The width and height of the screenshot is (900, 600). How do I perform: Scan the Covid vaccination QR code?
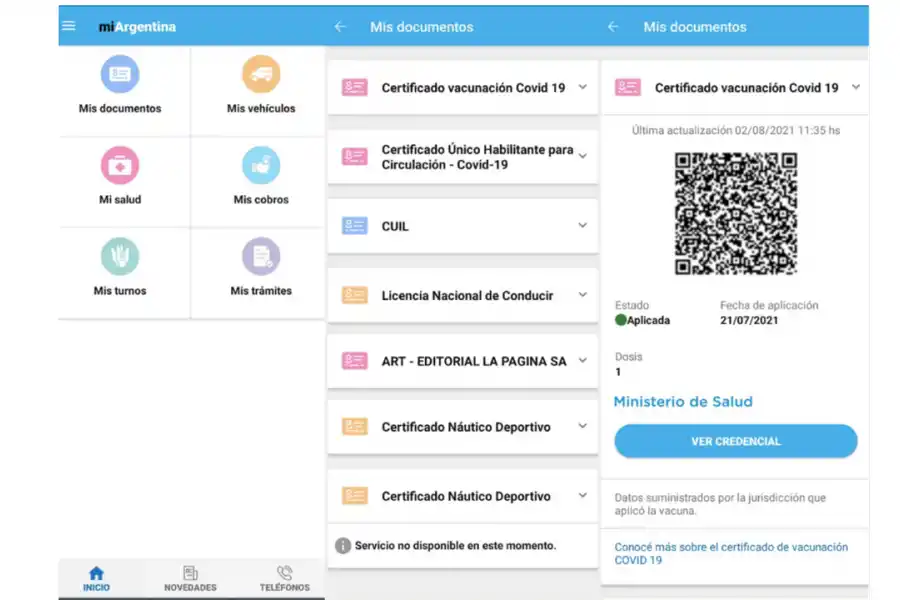(x=736, y=212)
